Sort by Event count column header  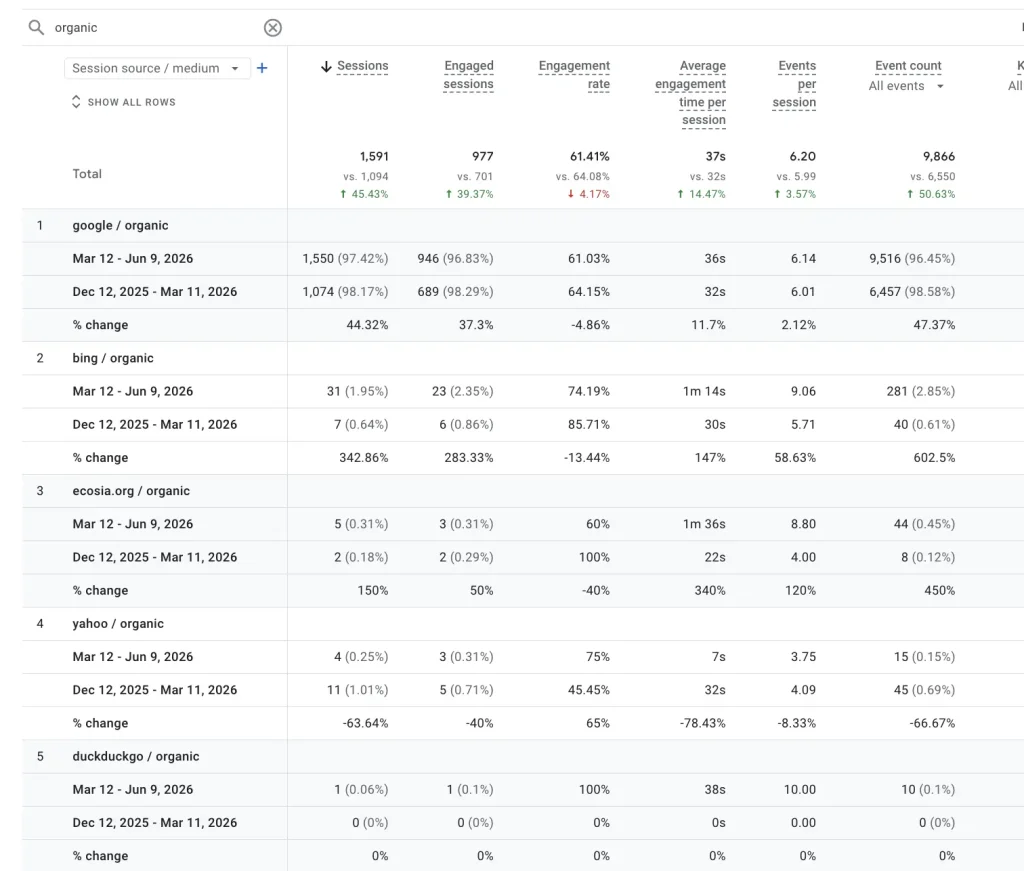click(908, 66)
